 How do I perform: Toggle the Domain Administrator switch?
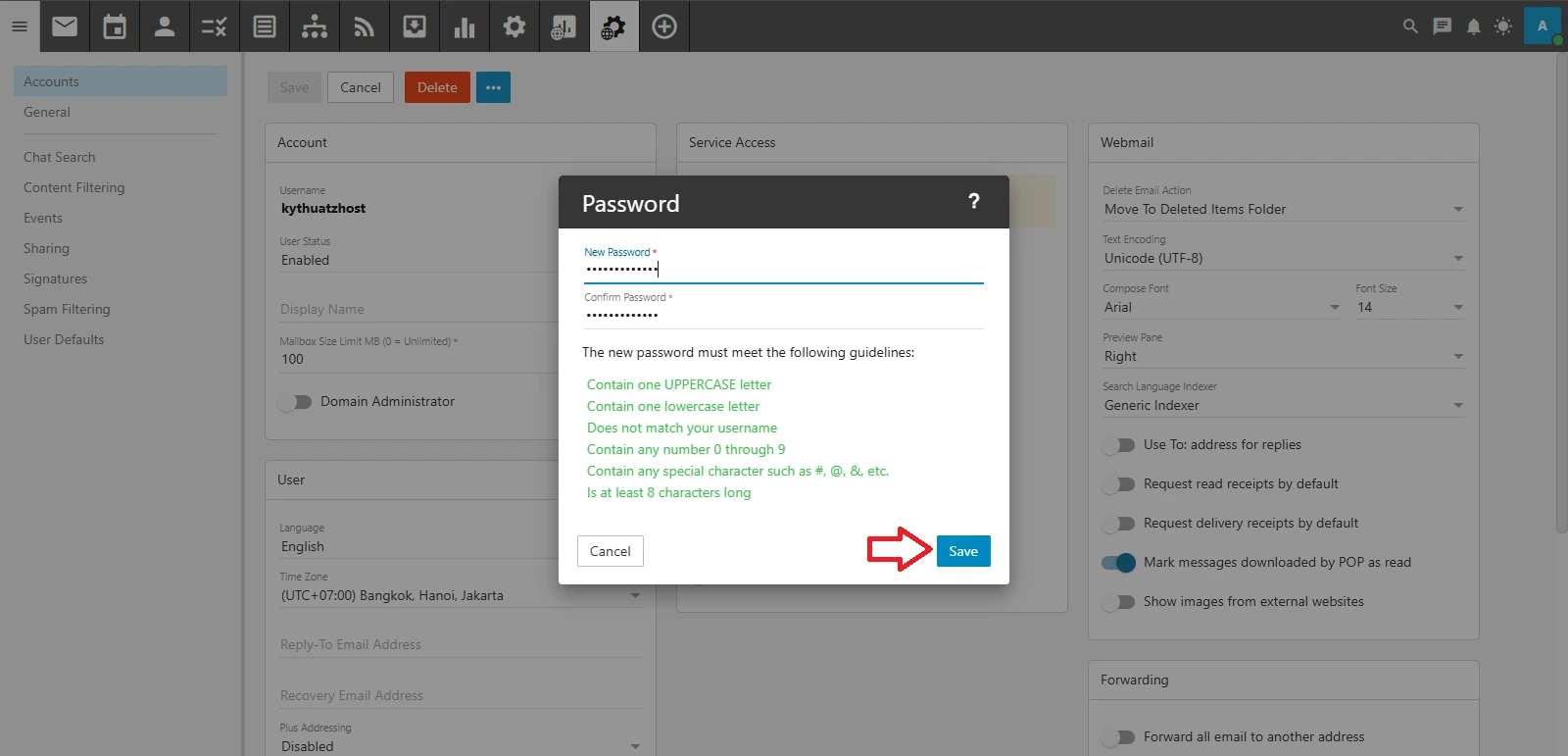(295, 402)
